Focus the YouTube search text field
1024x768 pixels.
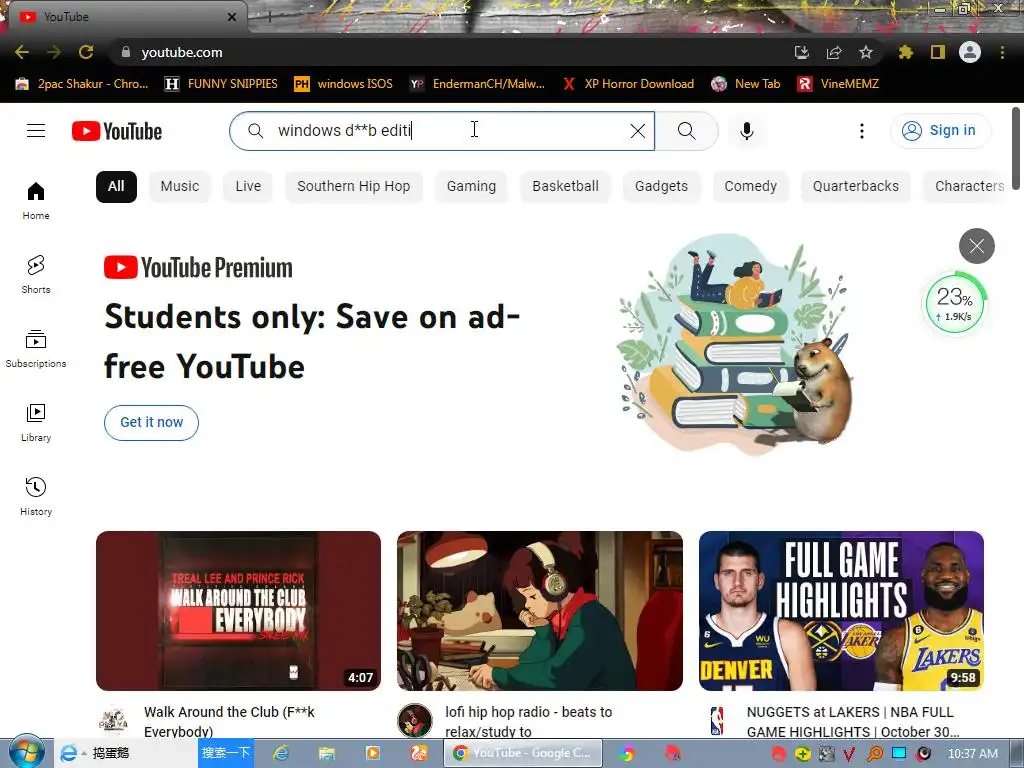click(x=441, y=131)
